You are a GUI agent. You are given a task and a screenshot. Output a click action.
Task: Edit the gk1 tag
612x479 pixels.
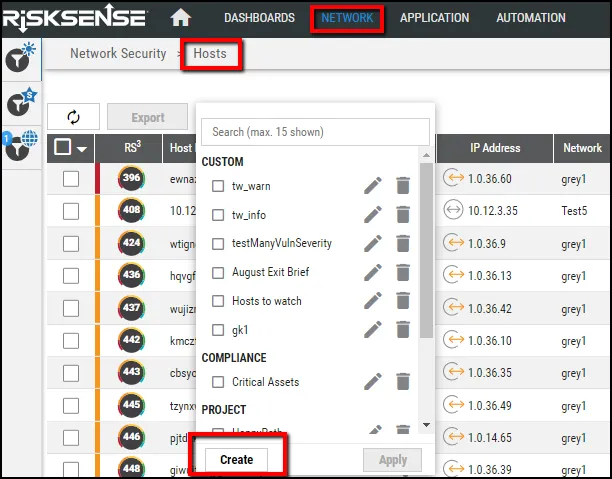point(372,329)
